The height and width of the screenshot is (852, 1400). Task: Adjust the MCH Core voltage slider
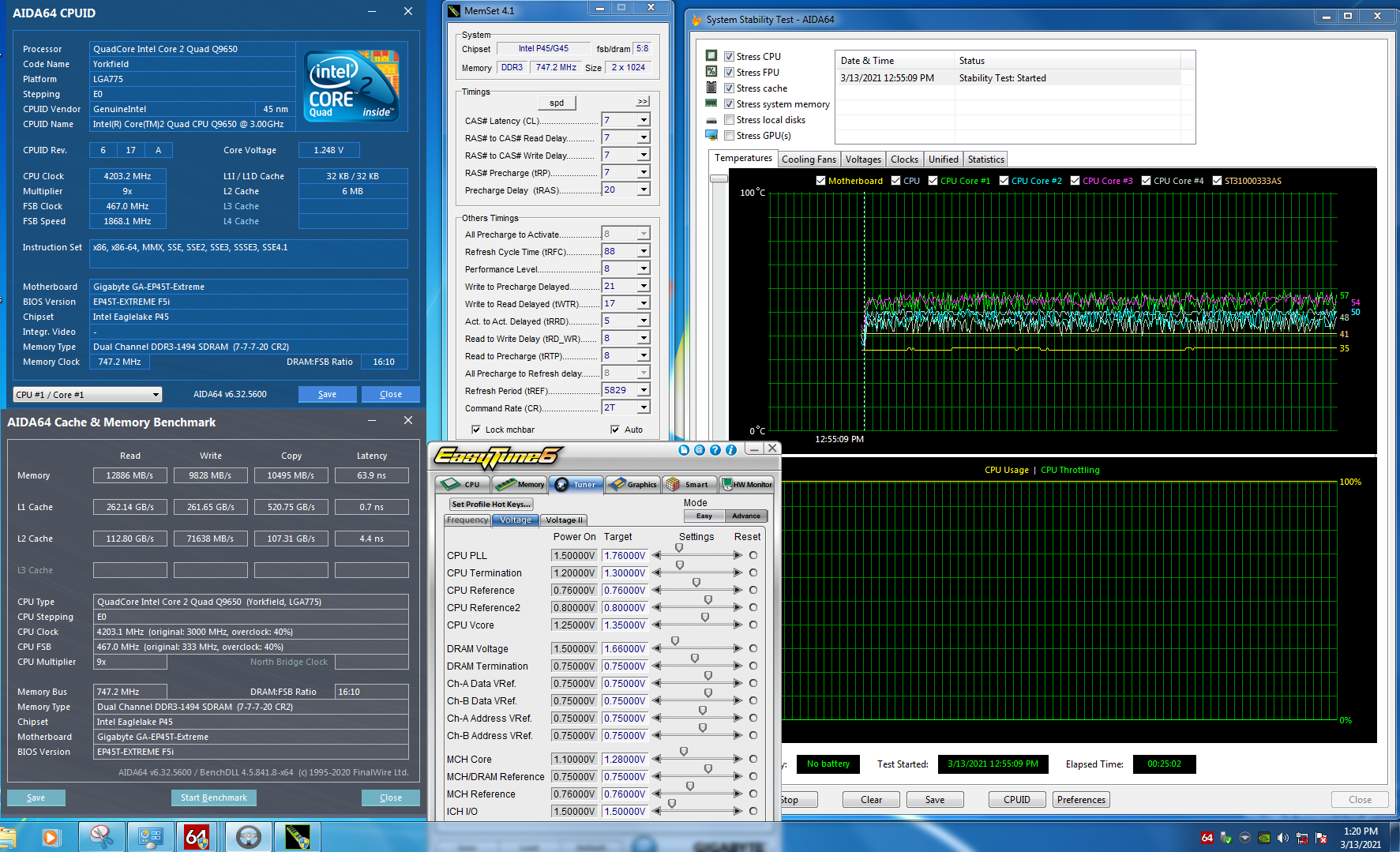click(x=684, y=752)
